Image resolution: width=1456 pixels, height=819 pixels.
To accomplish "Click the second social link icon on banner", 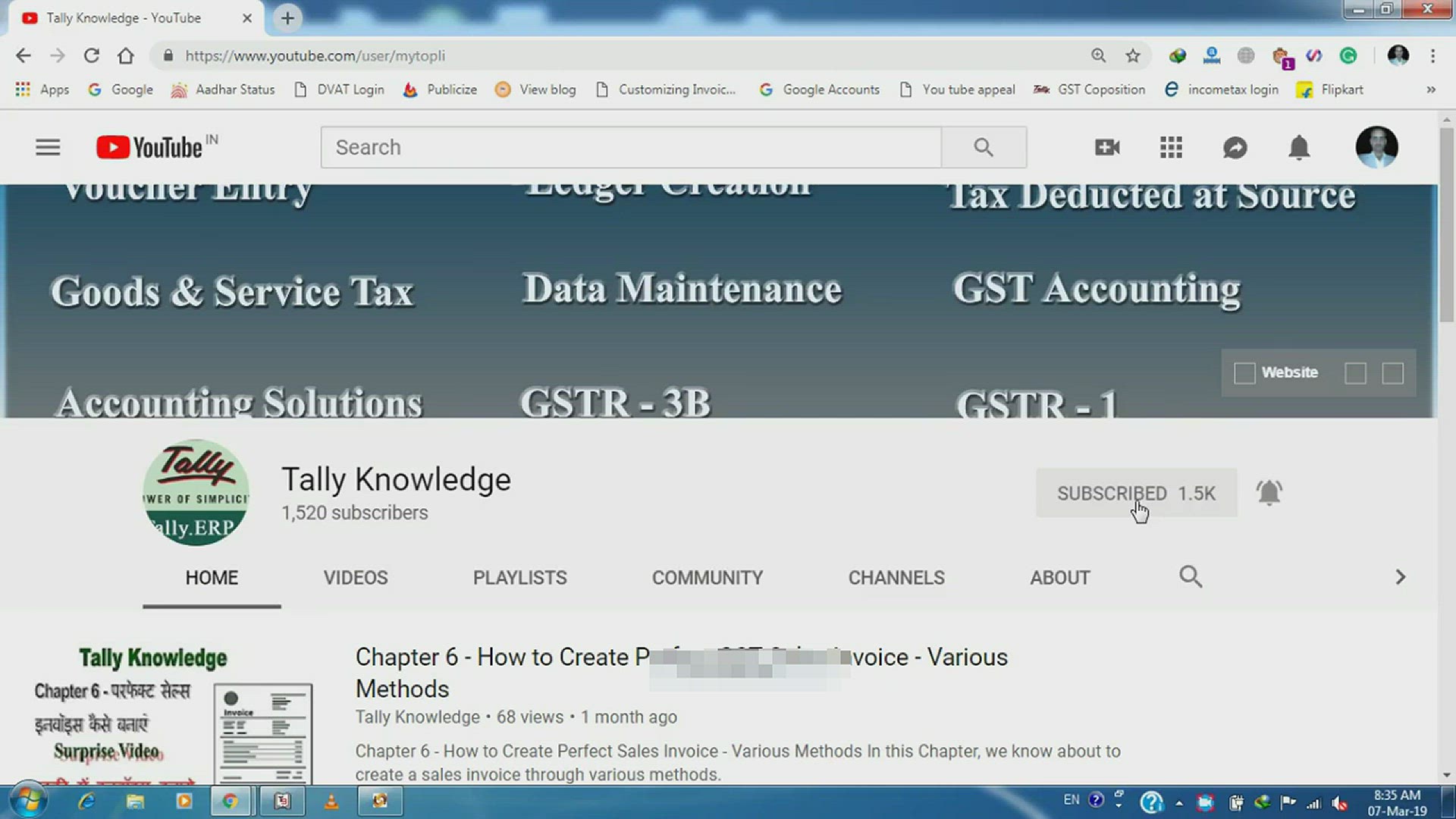I will point(1355,372).
